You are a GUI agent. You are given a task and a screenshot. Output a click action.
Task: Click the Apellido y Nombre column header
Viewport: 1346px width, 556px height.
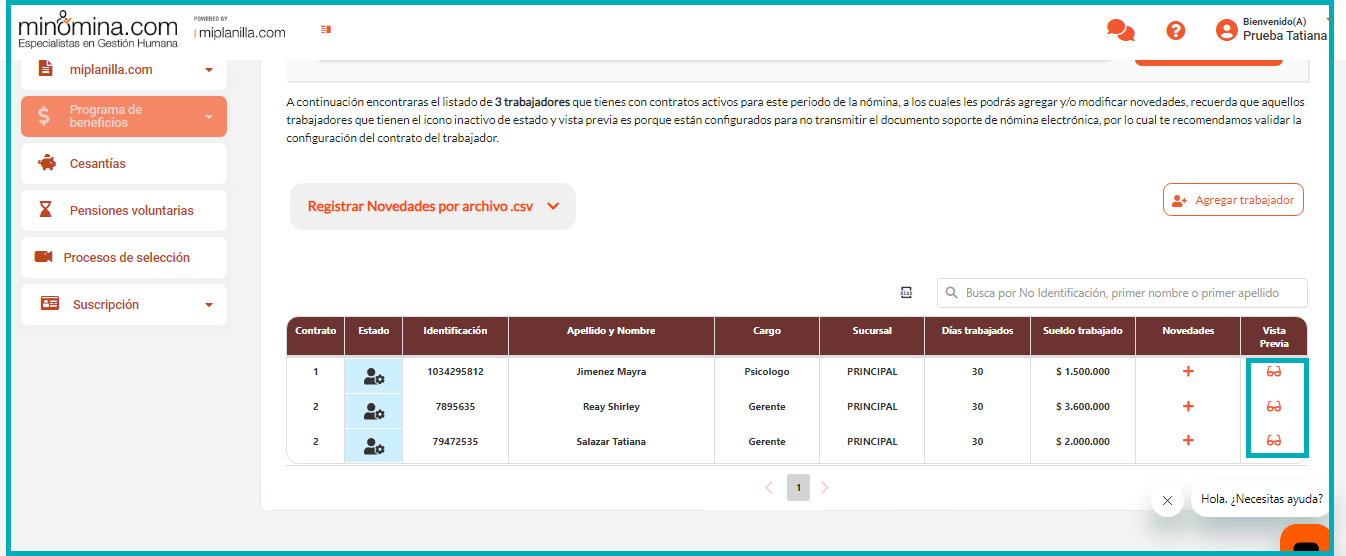click(611, 336)
